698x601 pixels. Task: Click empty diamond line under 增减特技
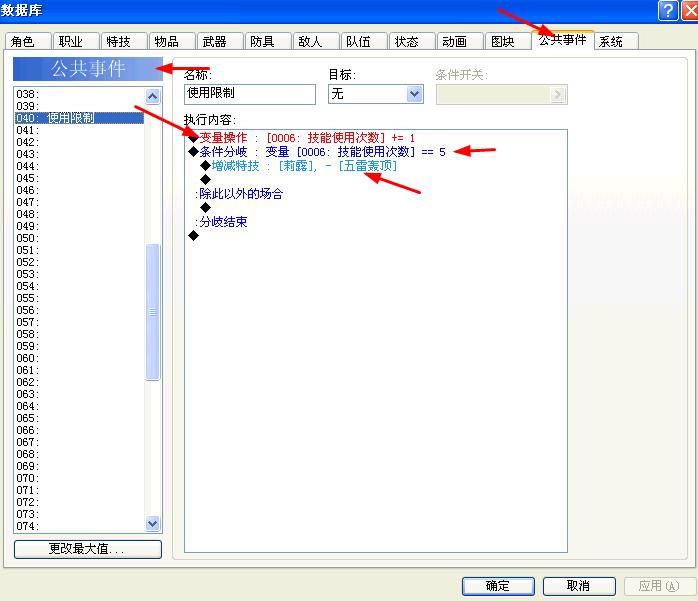coord(205,180)
